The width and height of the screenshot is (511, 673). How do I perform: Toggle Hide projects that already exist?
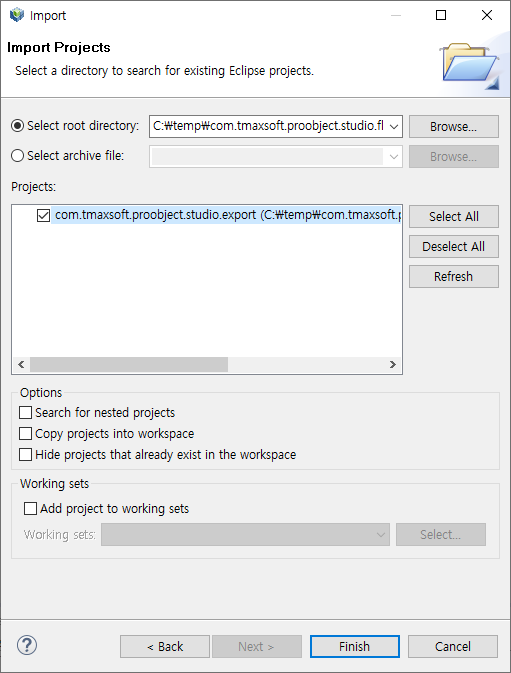coord(25,455)
